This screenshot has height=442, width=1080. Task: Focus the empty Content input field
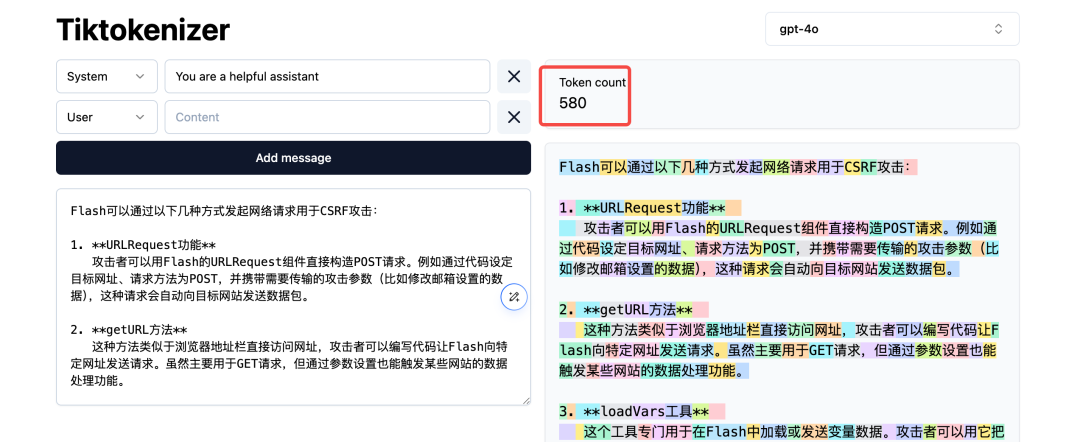click(x=327, y=117)
